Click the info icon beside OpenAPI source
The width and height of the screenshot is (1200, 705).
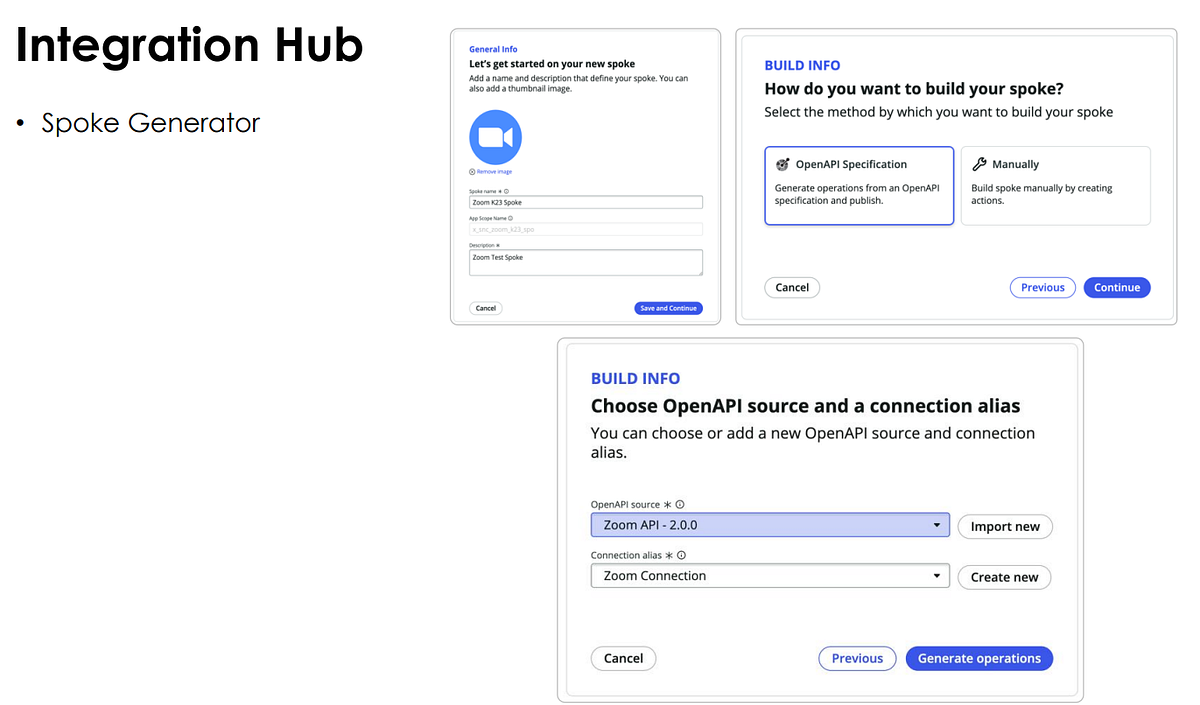point(681,504)
